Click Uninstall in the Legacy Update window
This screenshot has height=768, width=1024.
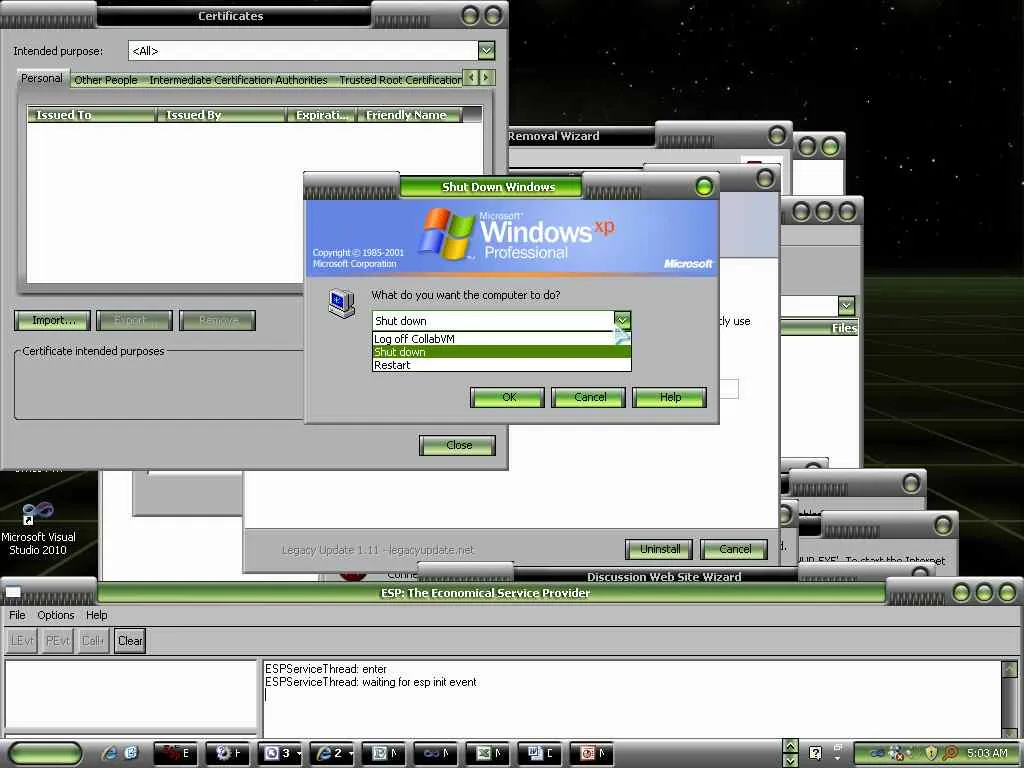[x=660, y=549]
